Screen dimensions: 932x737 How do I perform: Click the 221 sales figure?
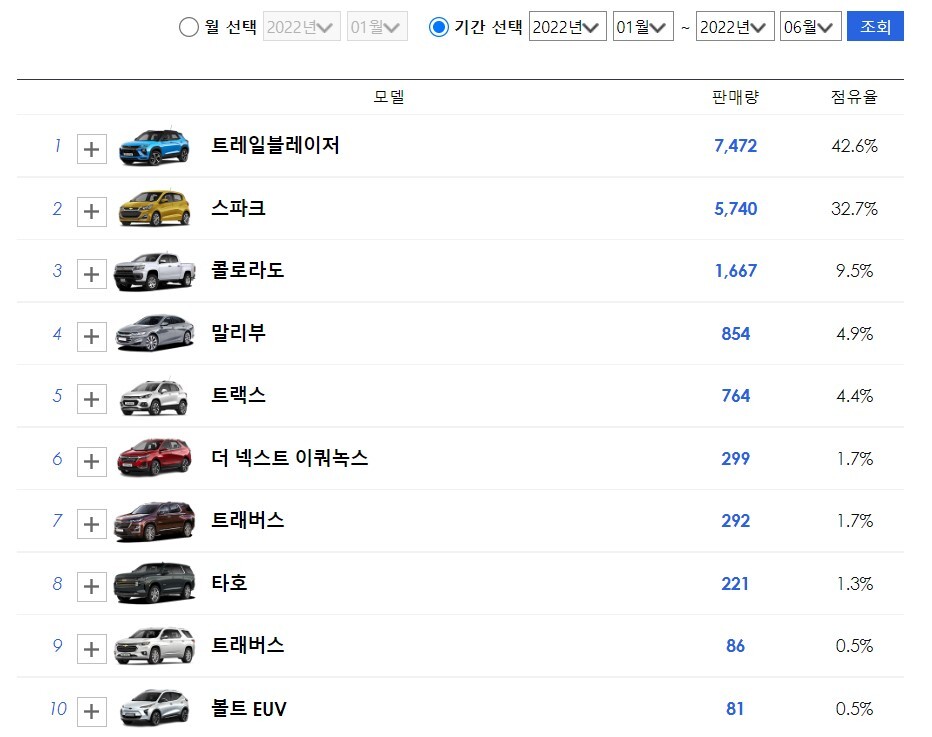click(735, 584)
